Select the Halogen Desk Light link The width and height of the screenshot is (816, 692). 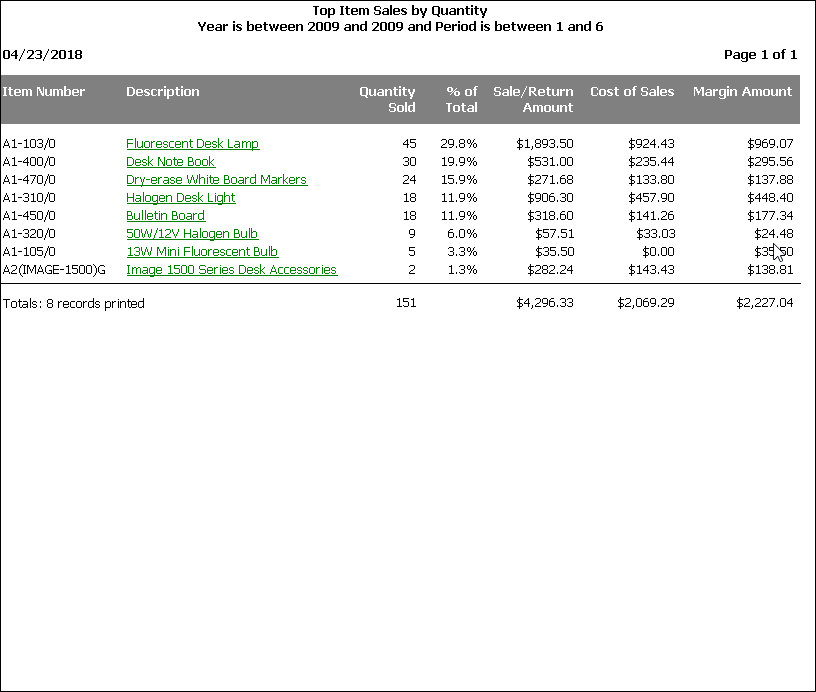180,198
